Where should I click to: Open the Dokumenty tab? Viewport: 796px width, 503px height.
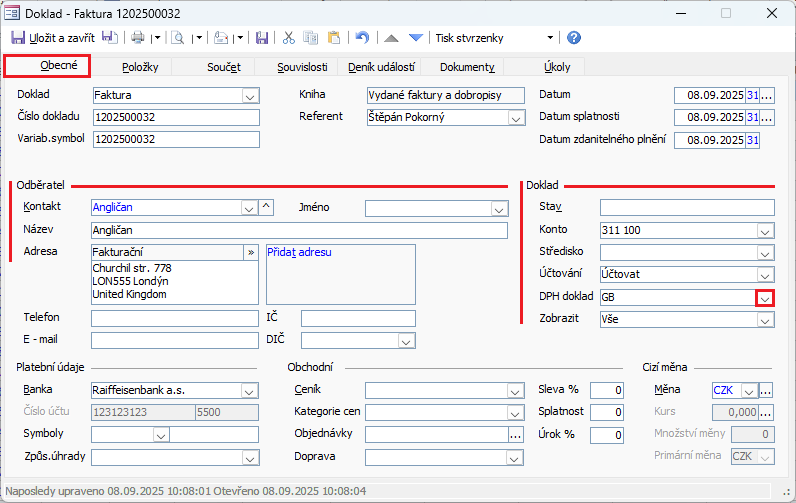[x=467, y=67]
